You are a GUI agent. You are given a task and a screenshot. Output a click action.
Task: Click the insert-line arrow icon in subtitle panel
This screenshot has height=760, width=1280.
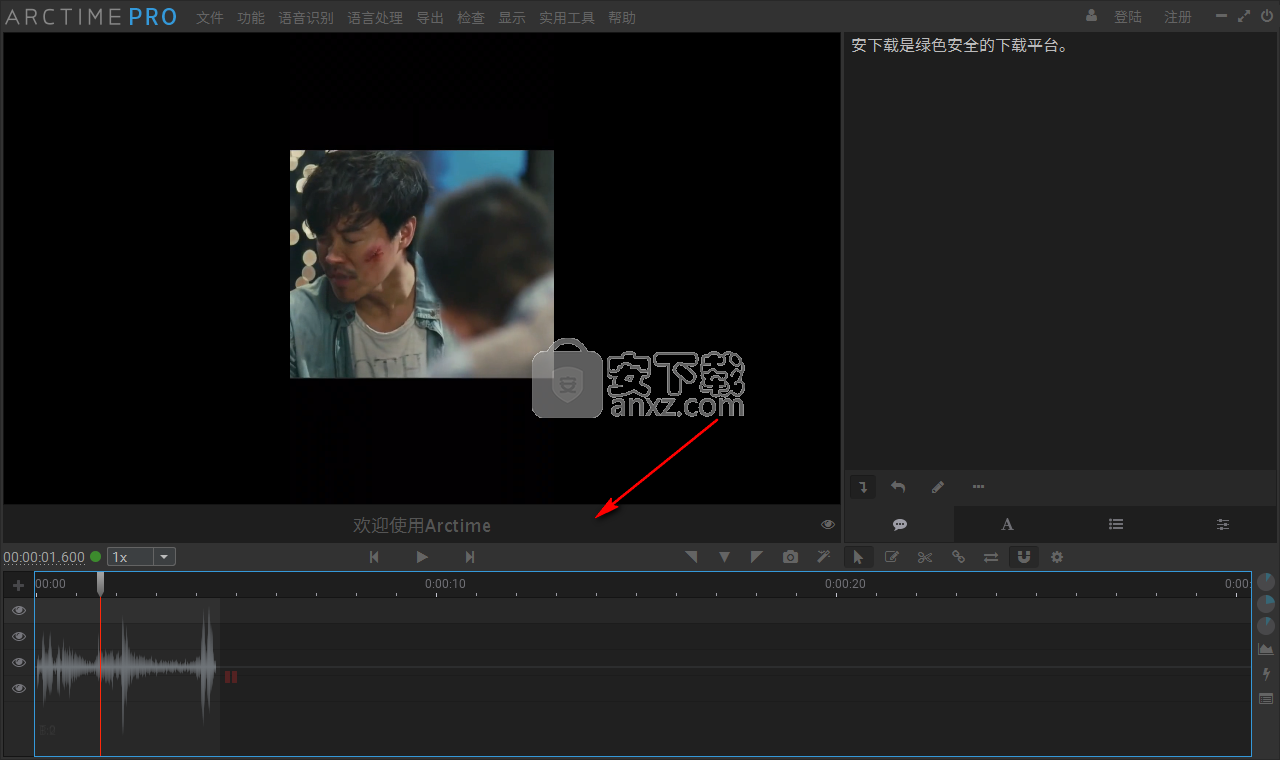[x=864, y=487]
